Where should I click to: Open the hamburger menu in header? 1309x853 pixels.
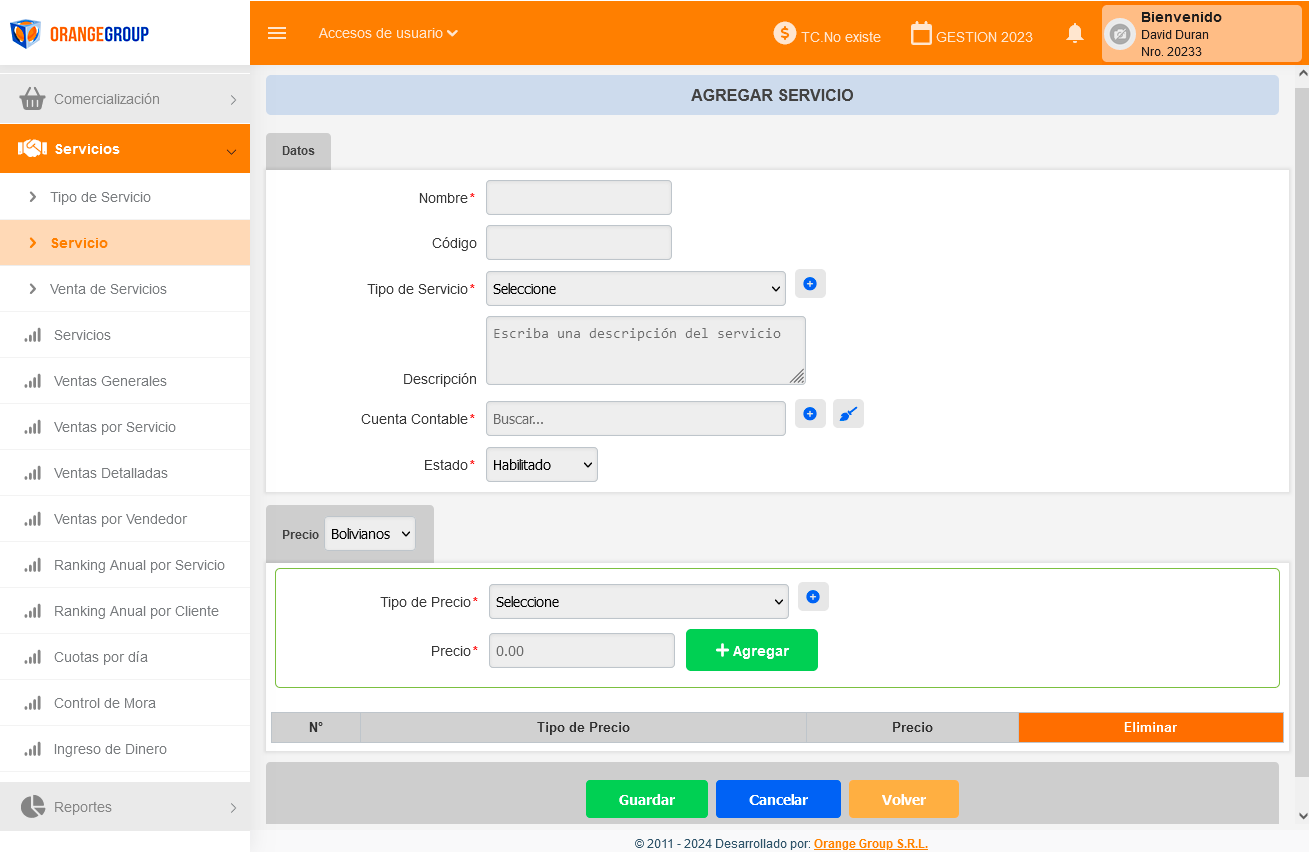pyautogui.click(x=277, y=33)
